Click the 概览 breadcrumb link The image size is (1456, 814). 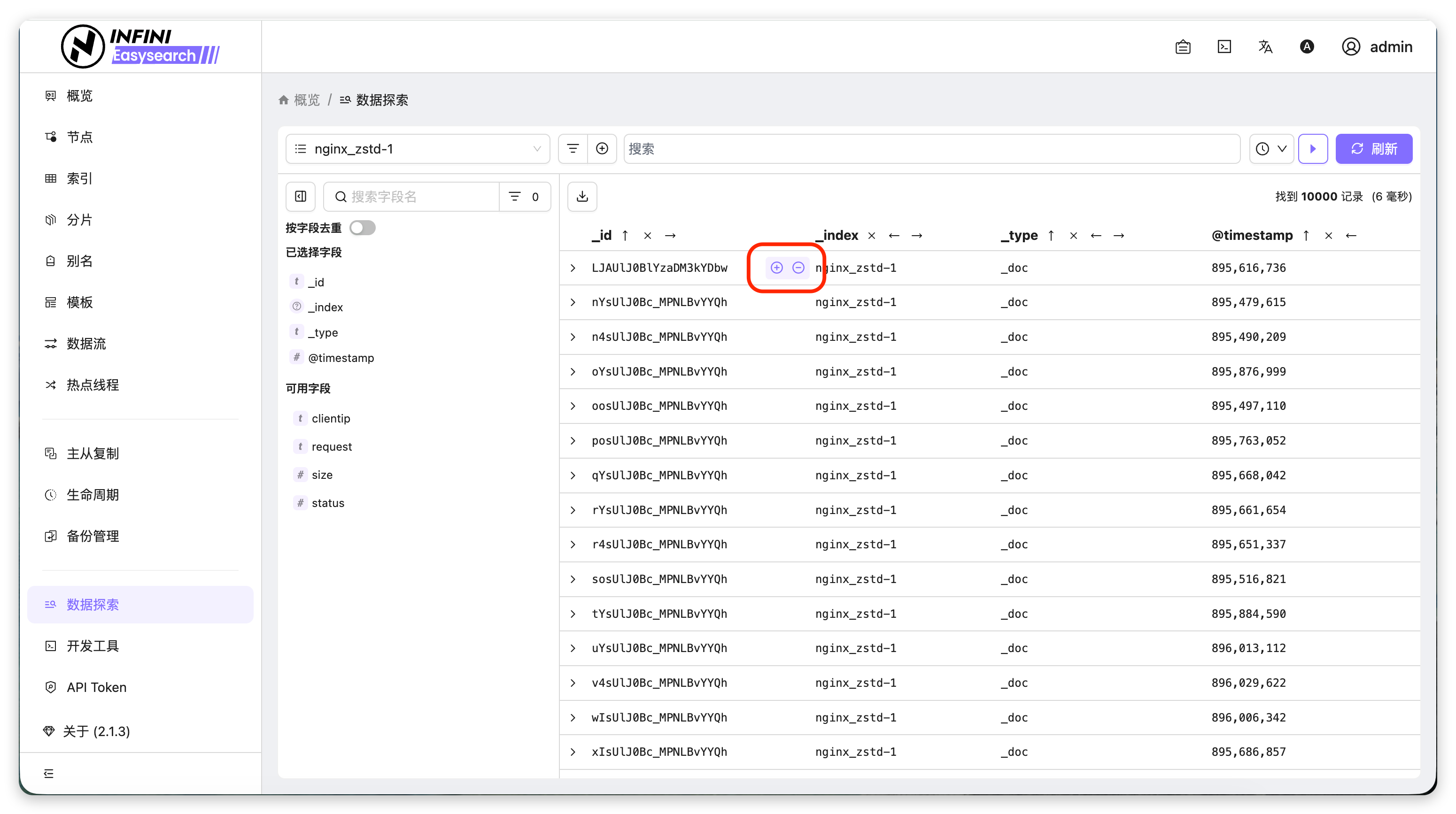[306, 100]
